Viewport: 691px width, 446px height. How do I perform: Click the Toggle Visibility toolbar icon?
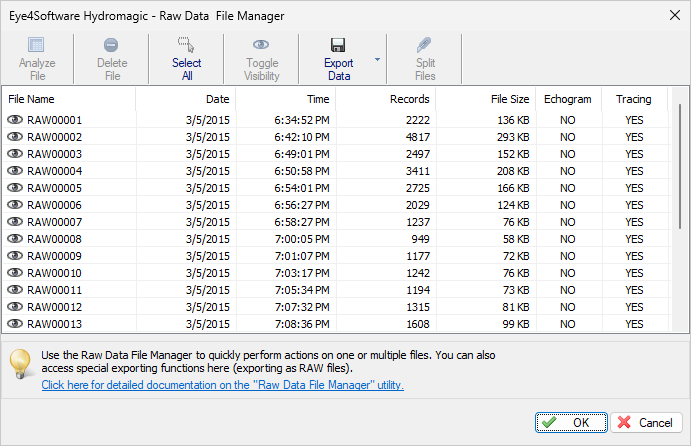(261, 45)
